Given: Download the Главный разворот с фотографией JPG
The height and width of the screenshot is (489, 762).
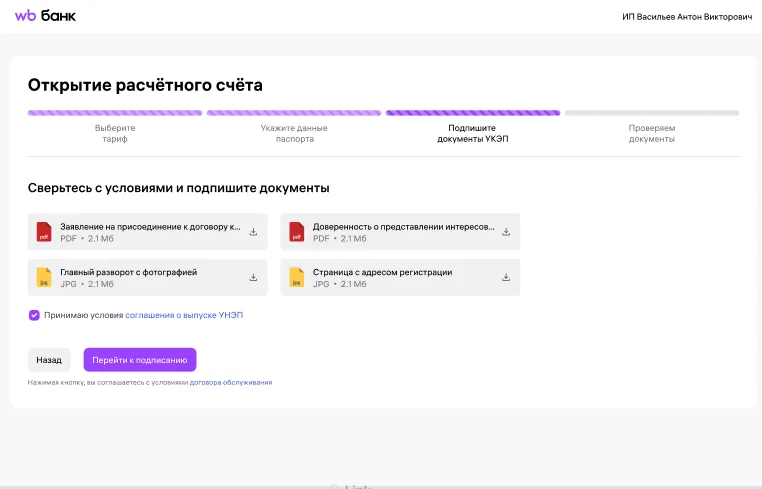Looking at the screenshot, I should tap(253, 277).
